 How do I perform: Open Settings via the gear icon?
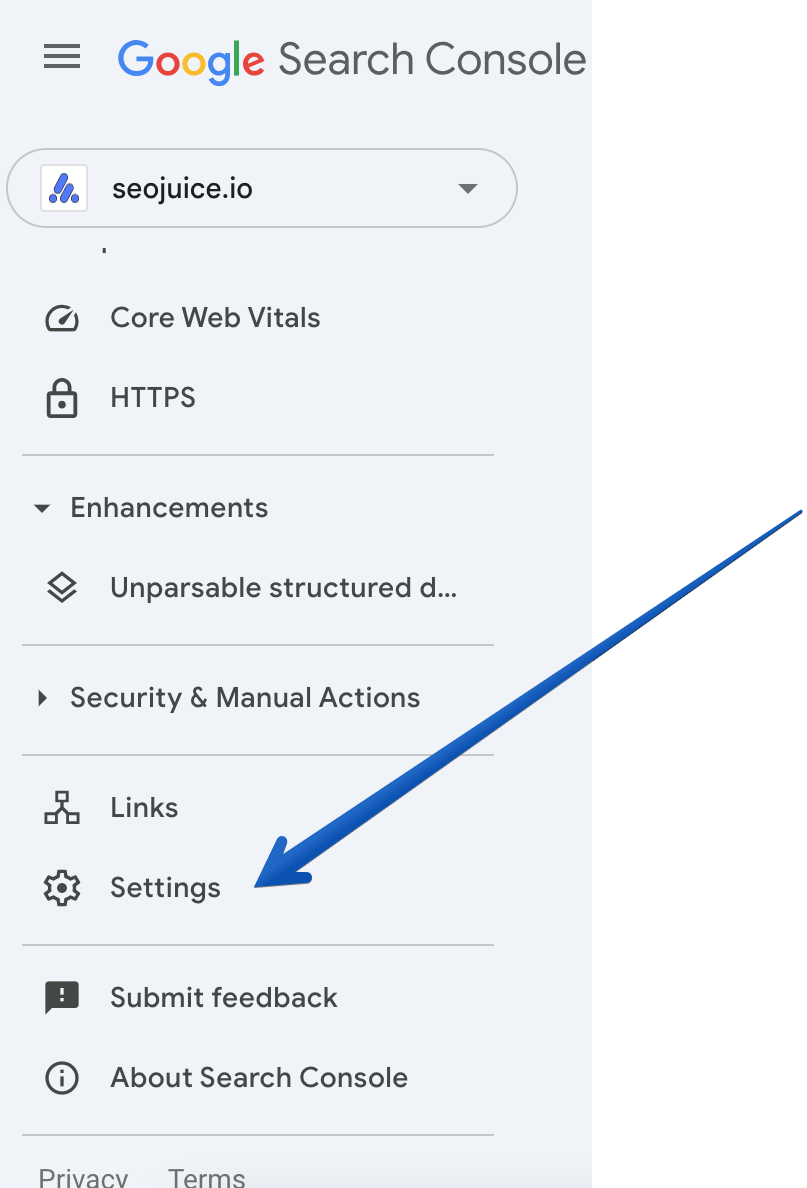point(61,888)
